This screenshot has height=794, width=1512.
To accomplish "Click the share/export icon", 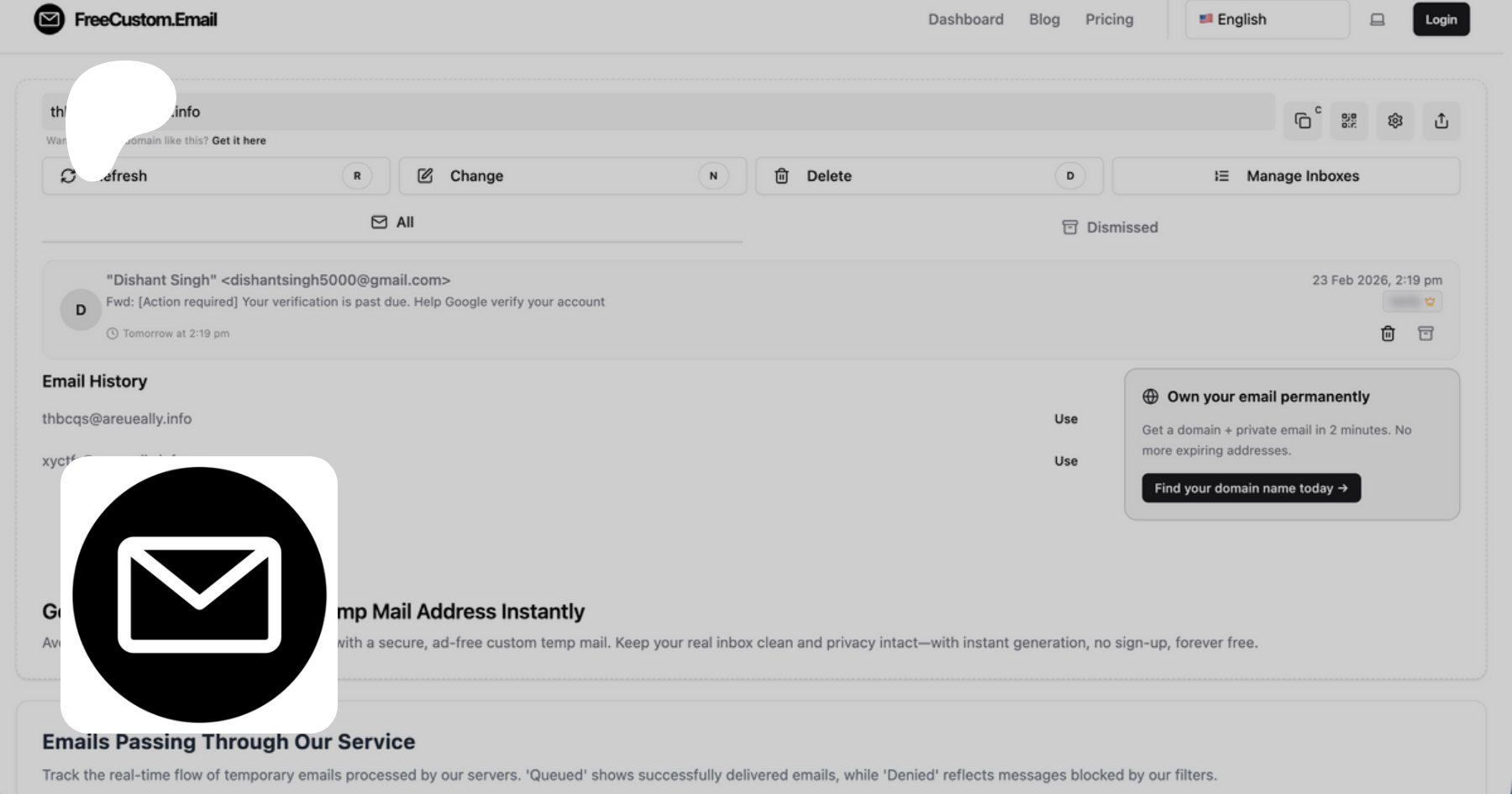I will 1441,121.
